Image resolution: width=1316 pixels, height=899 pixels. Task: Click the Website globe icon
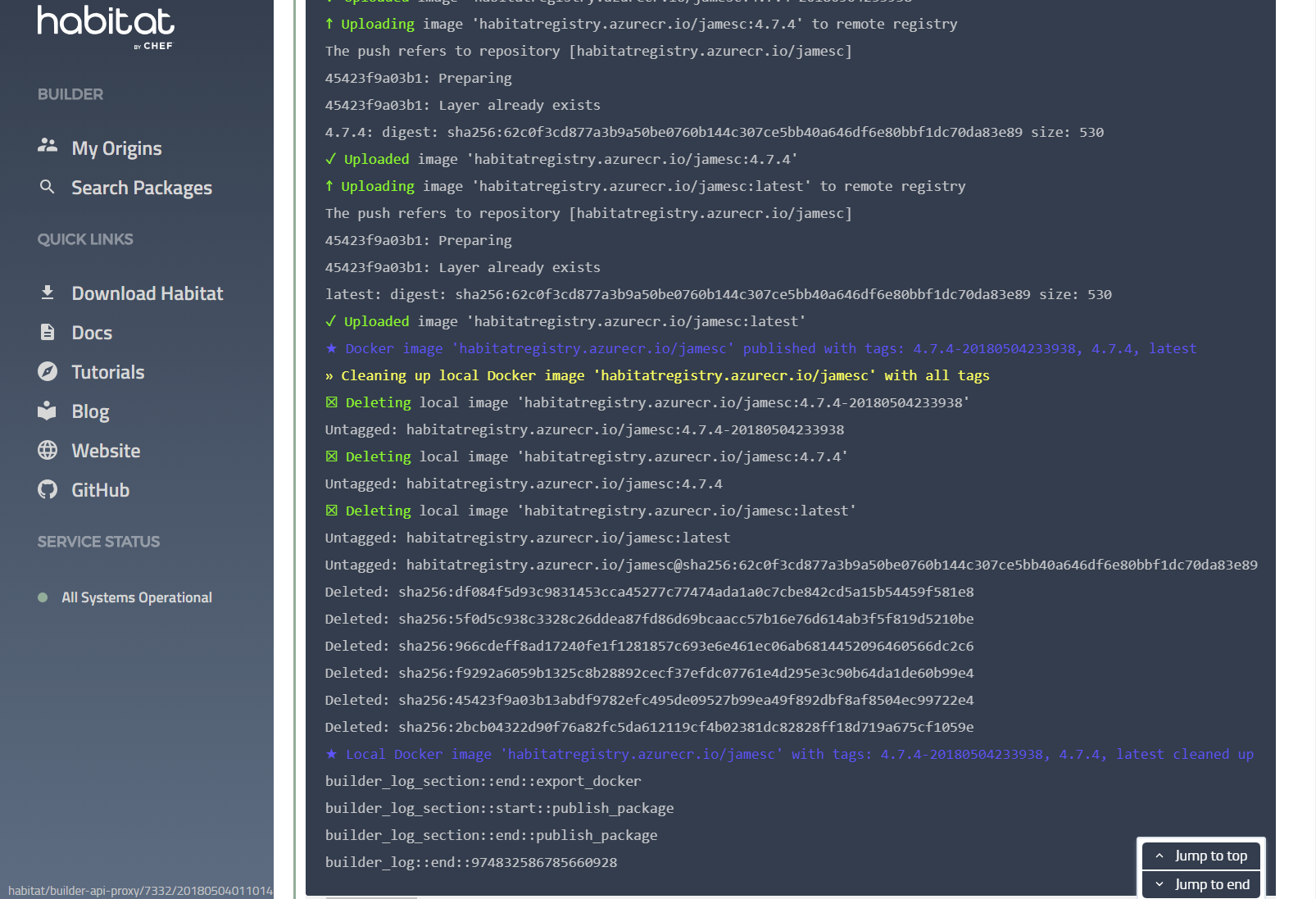[48, 450]
